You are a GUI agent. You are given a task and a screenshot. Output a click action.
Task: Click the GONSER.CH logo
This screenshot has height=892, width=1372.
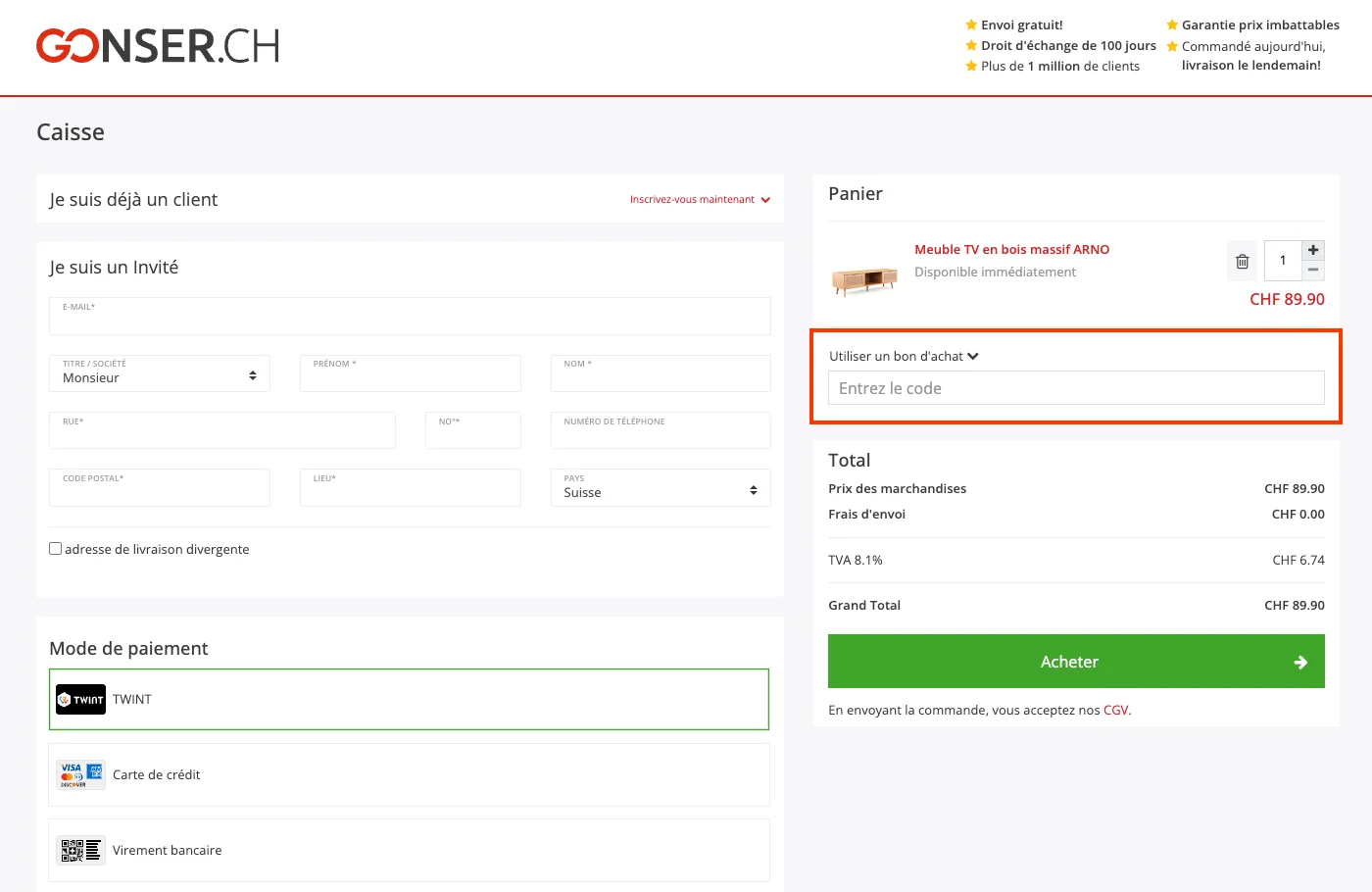(157, 46)
